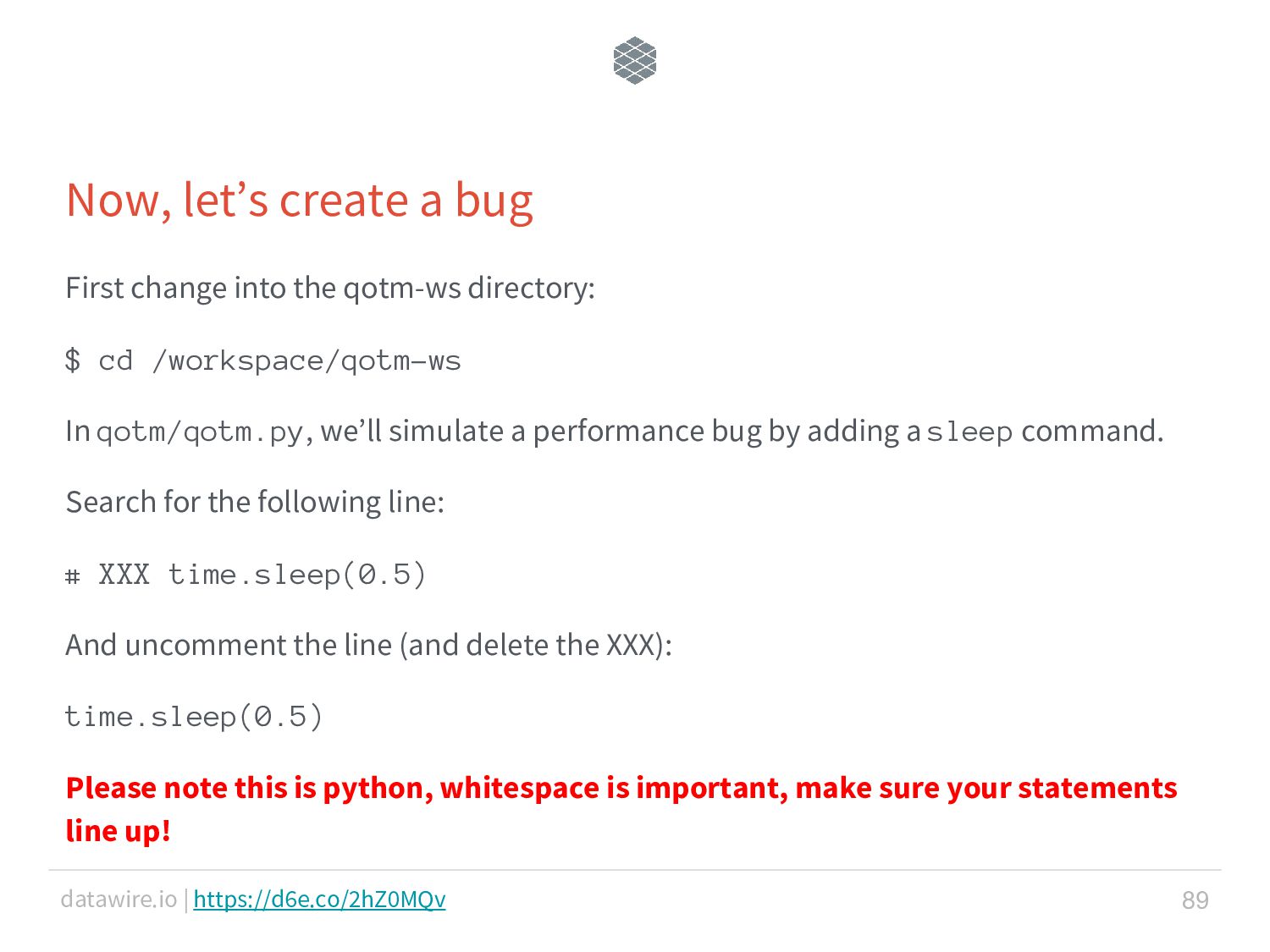Click XXX in the commented code line

pyautogui.click(x=124, y=575)
